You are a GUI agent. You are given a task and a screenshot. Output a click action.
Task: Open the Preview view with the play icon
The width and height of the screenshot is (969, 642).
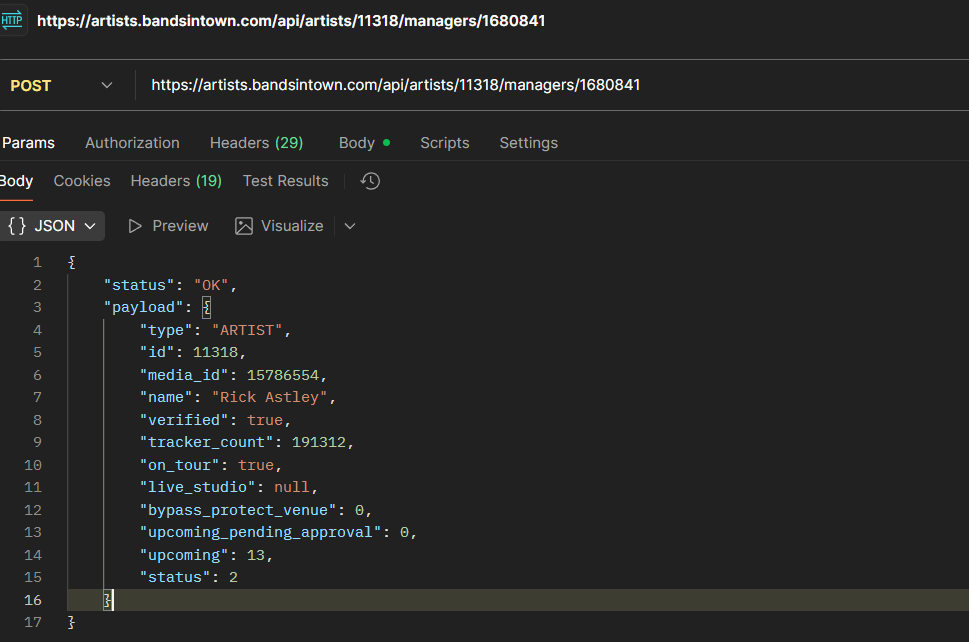[136, 226]
